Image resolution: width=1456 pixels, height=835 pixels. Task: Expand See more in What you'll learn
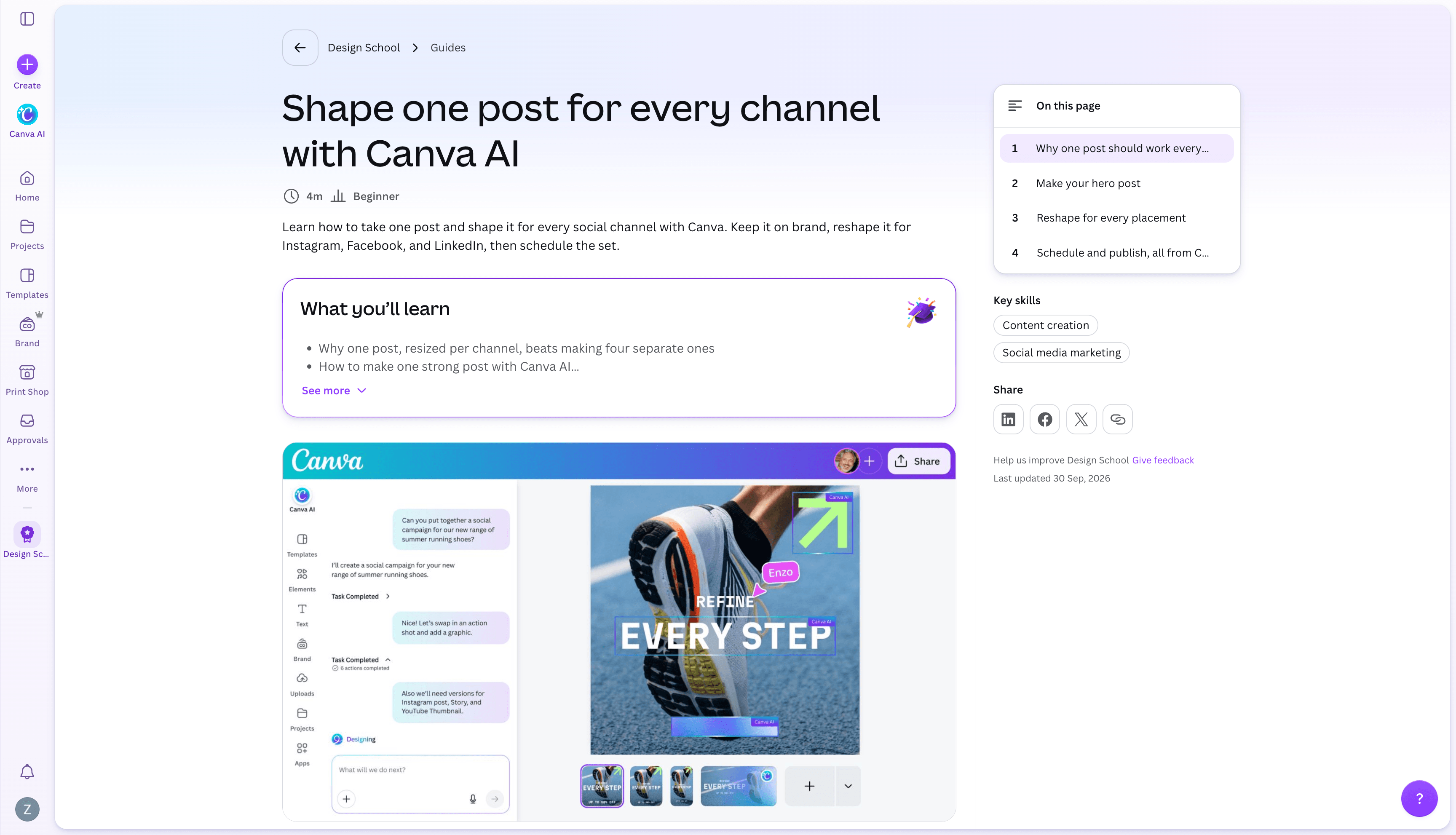334,391
